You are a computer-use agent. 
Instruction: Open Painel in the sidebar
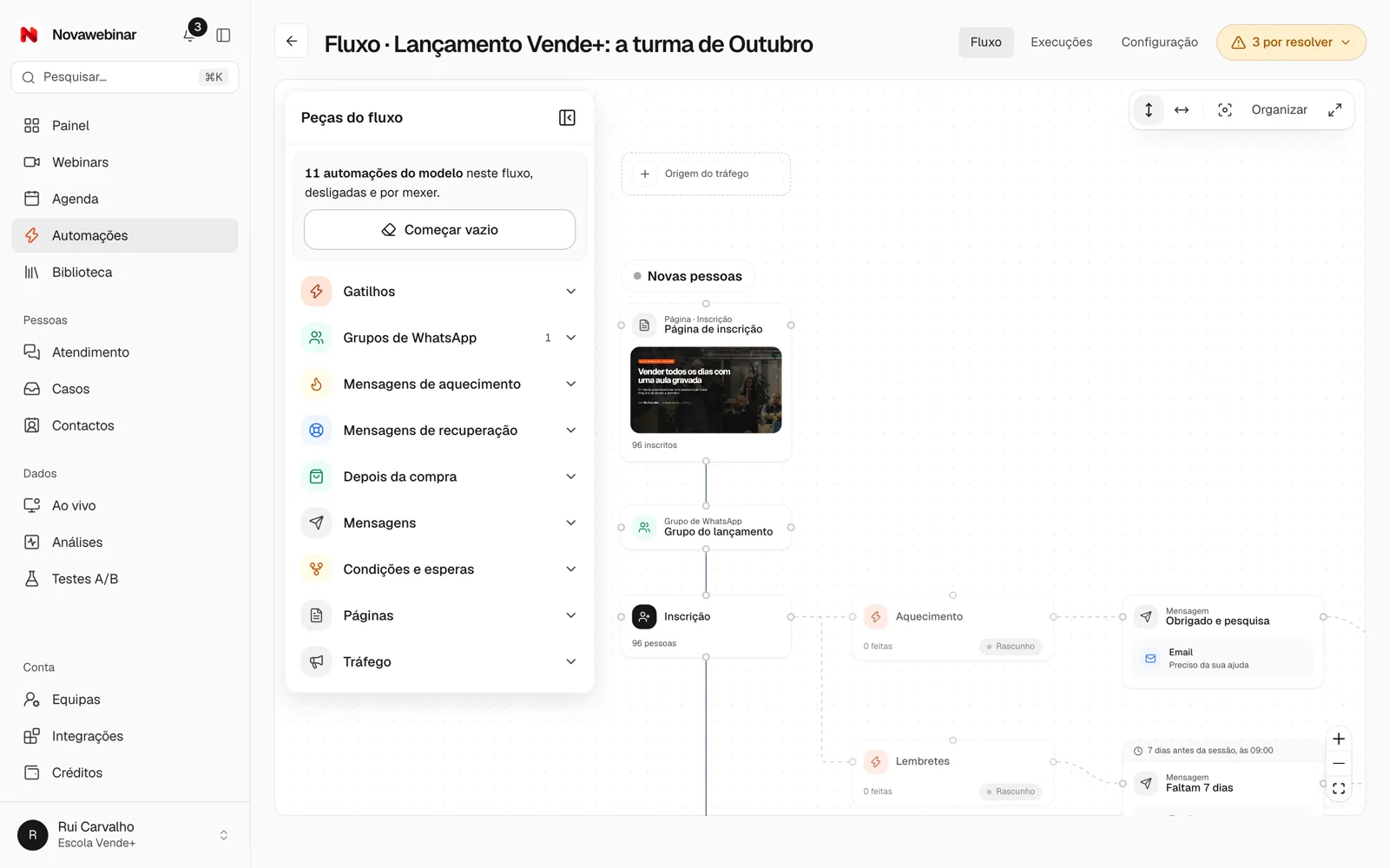click(125, 126)
